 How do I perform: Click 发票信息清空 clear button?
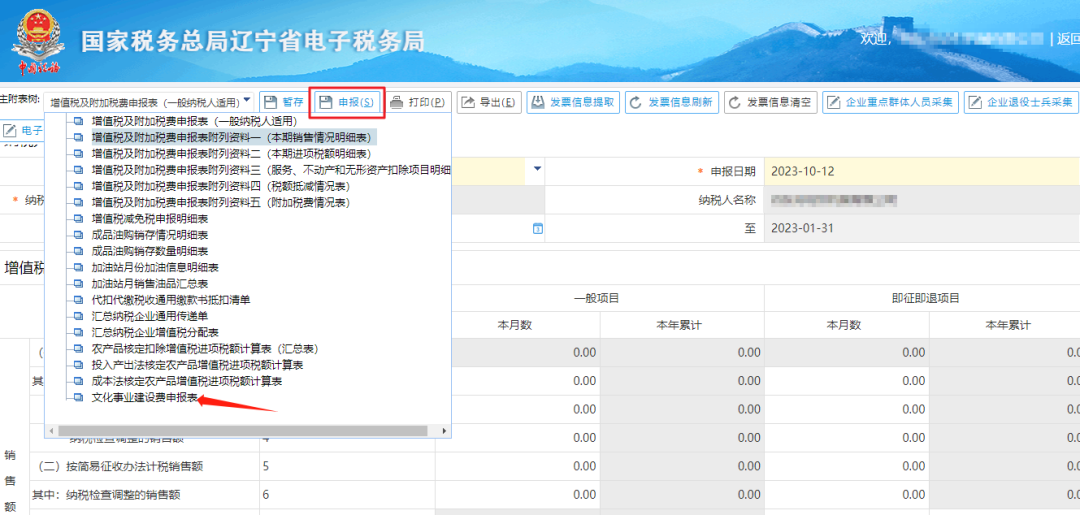(x=771, y=103)
